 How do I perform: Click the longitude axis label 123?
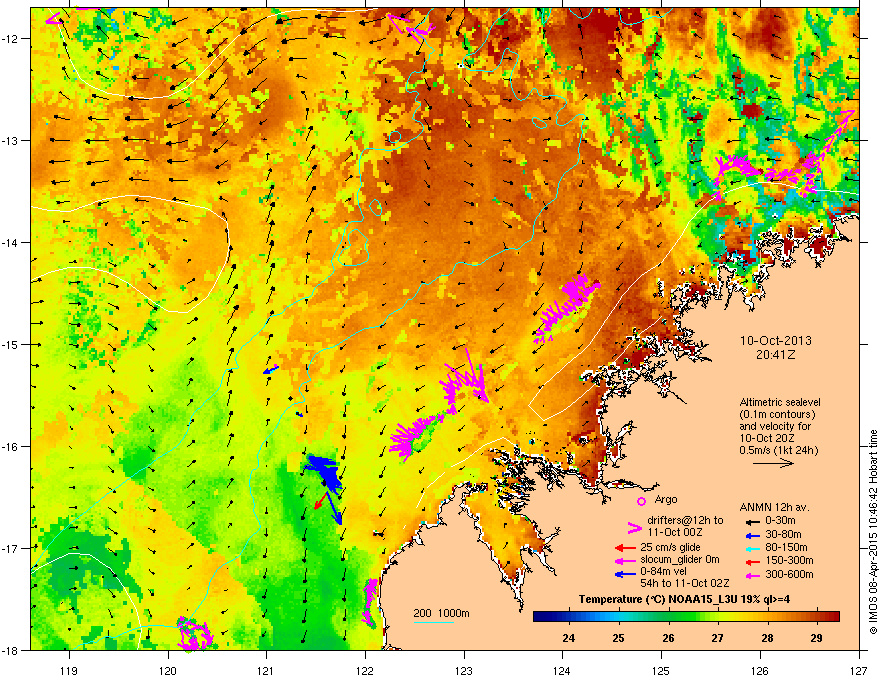click(464, 670)
